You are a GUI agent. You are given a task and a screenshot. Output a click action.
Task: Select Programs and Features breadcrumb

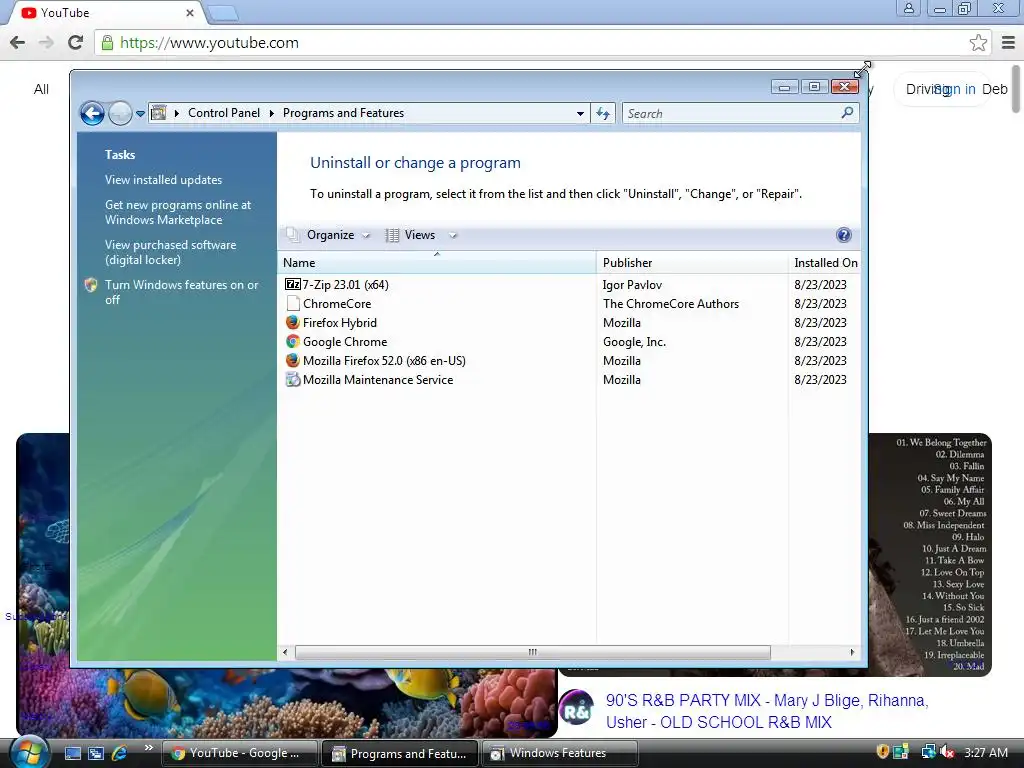(x=344, y=113)
